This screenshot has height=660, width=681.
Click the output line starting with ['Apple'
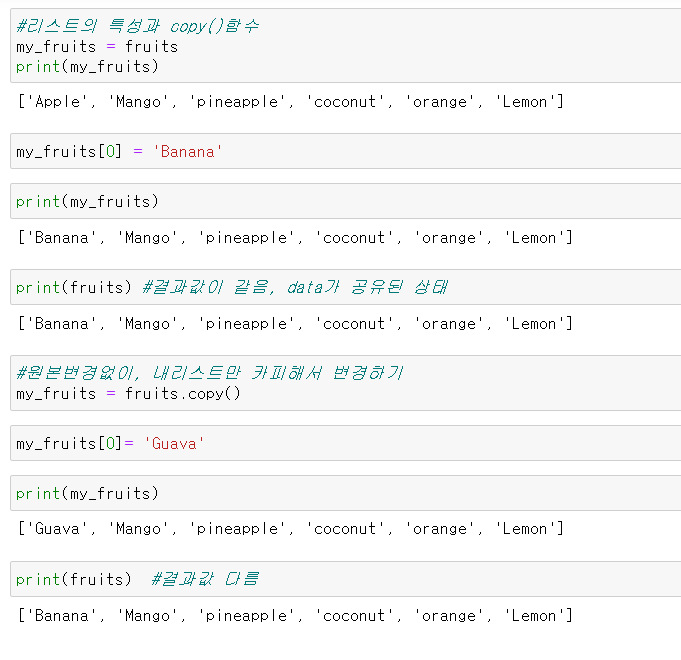pos(291,102)
